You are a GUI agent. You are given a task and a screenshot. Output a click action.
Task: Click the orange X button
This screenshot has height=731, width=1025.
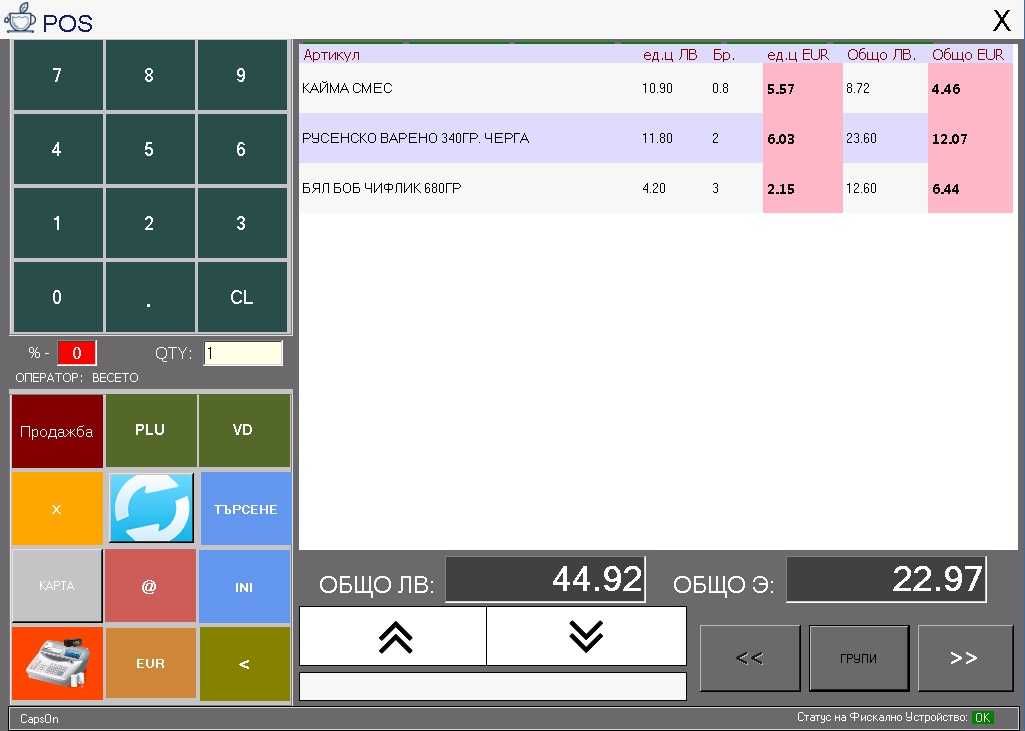(58, 509)
